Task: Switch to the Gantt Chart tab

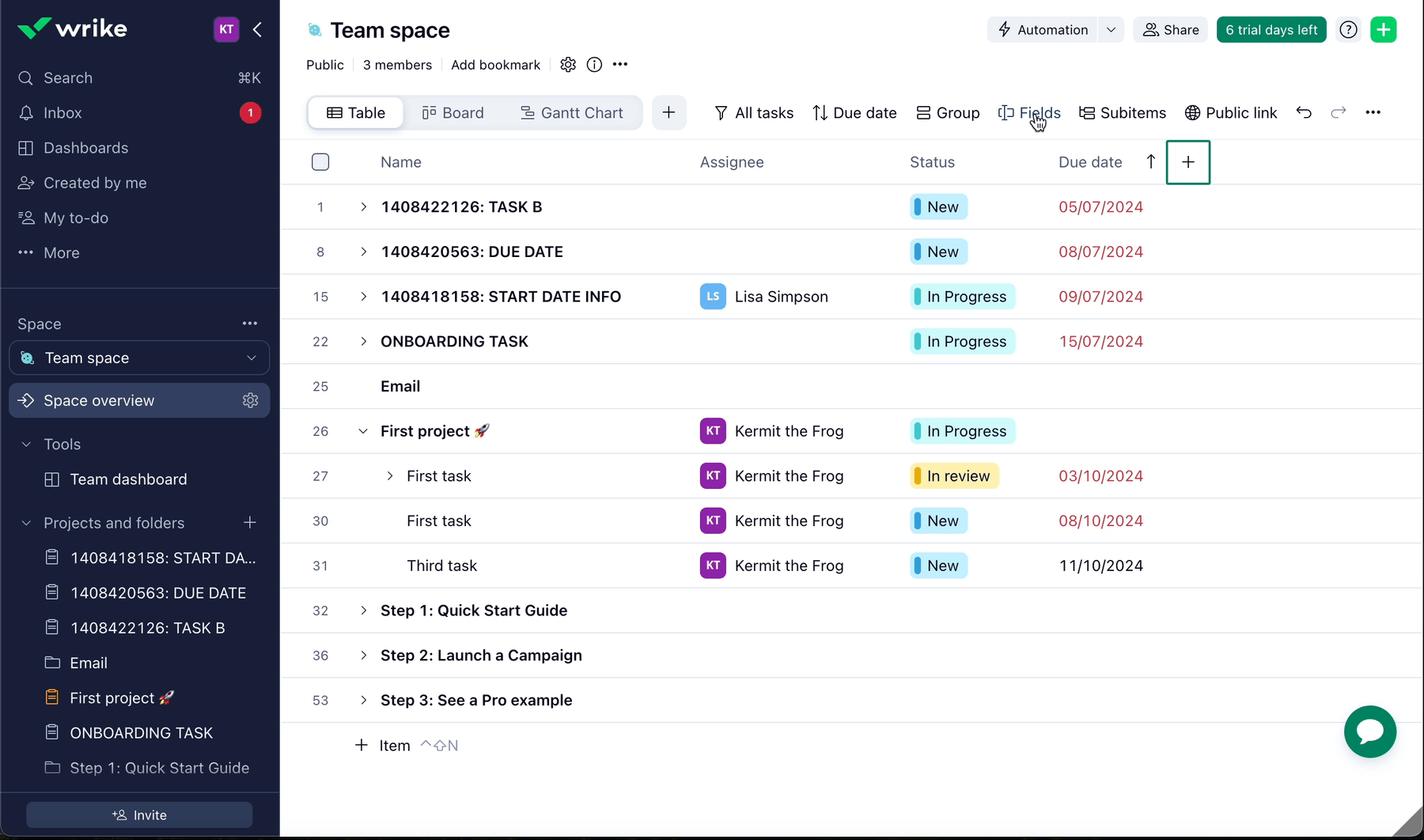Action: click(x=571, y=113)
